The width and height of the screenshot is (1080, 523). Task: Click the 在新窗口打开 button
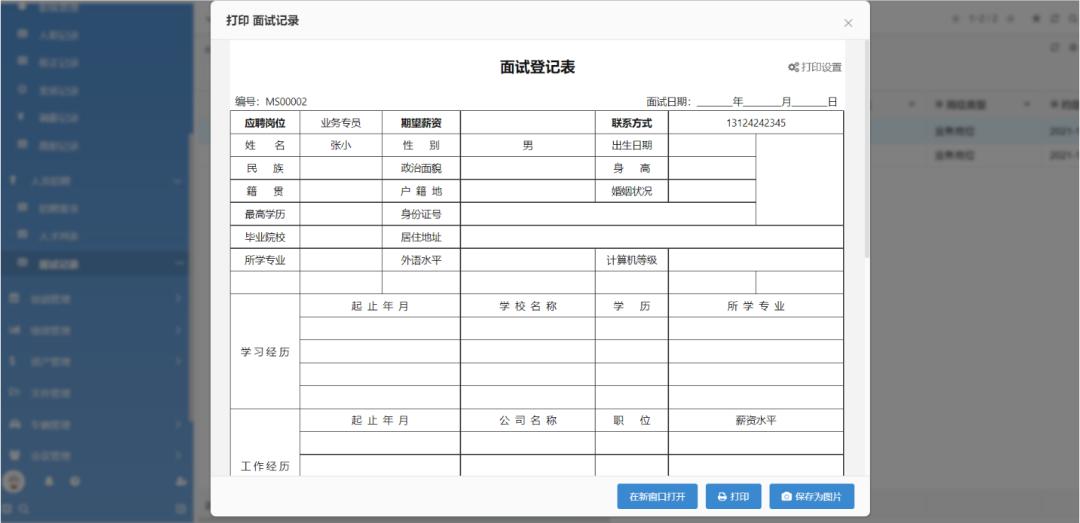point(657,497)
